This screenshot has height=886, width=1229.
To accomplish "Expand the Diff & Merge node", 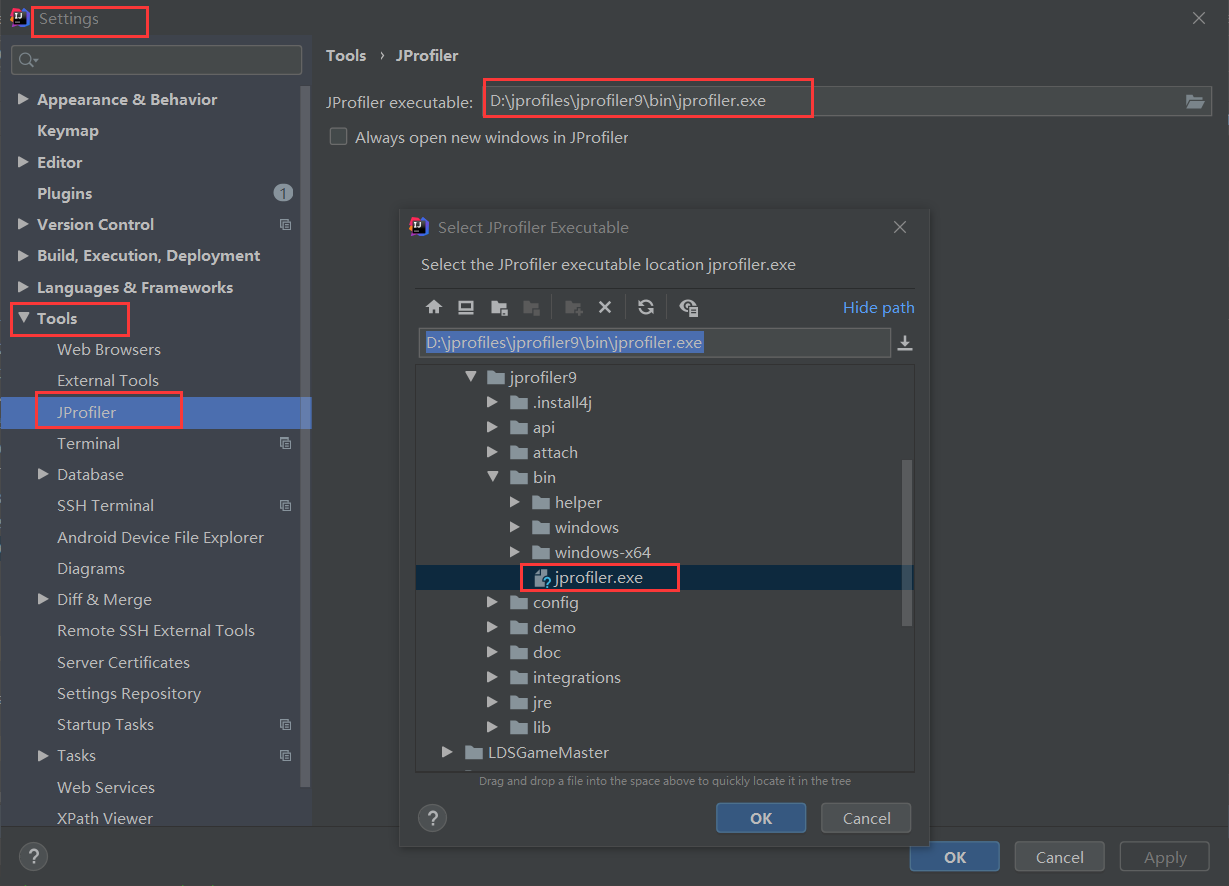I will click(x=43, y=599).
